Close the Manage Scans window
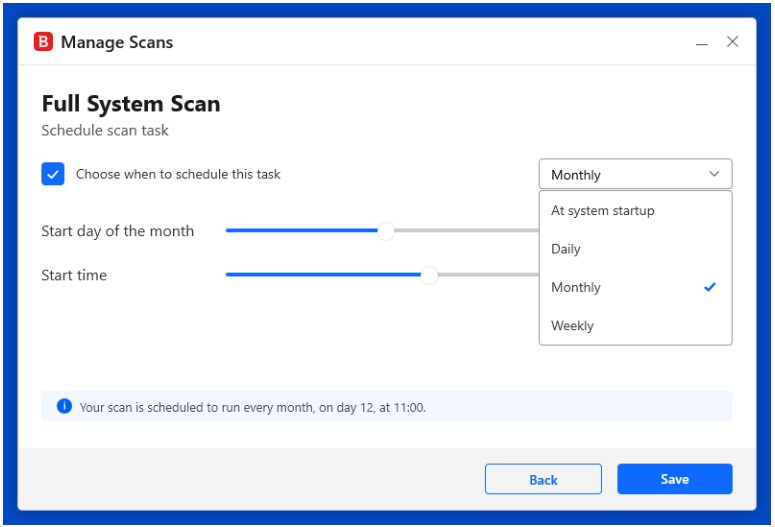775x527 pixels. point(732,42)
